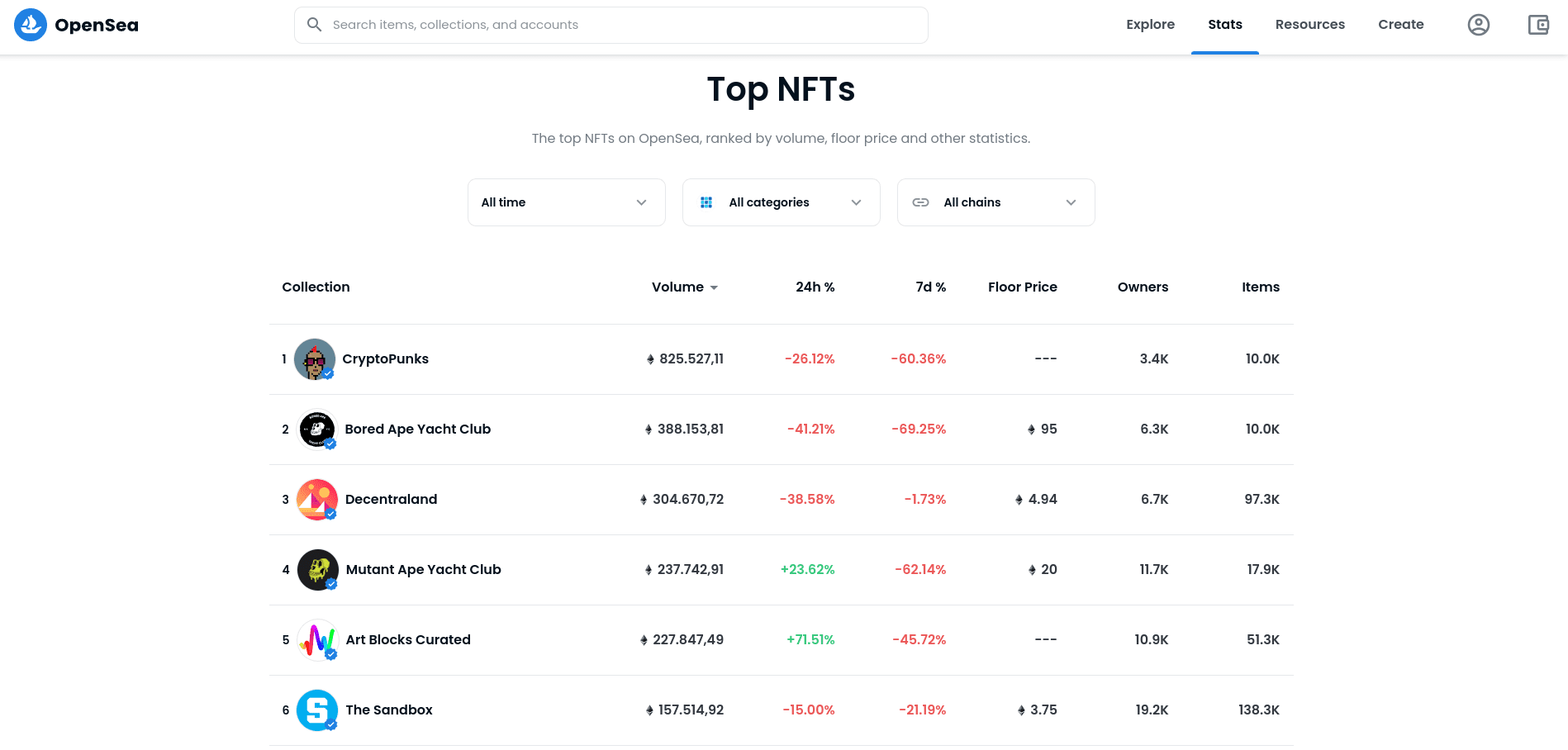Click the Mutant Ape Yacht Club avatar
The width and height of the screenshot is (1568, 750).
318,570
